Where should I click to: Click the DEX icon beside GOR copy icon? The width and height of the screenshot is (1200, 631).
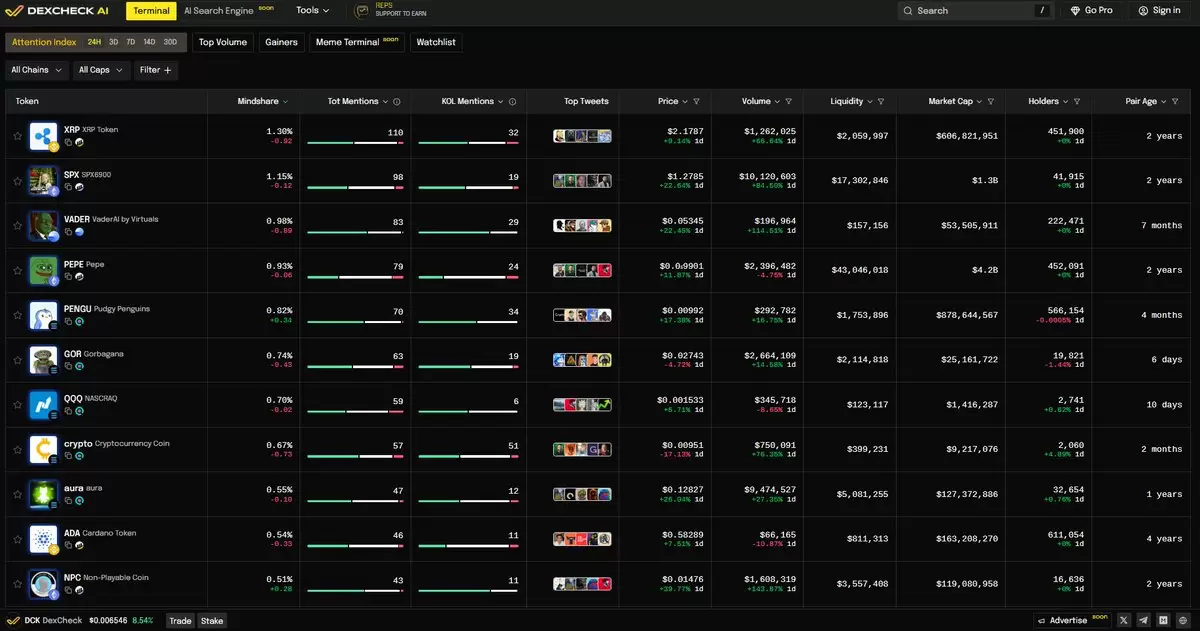(x=79, y=367)
